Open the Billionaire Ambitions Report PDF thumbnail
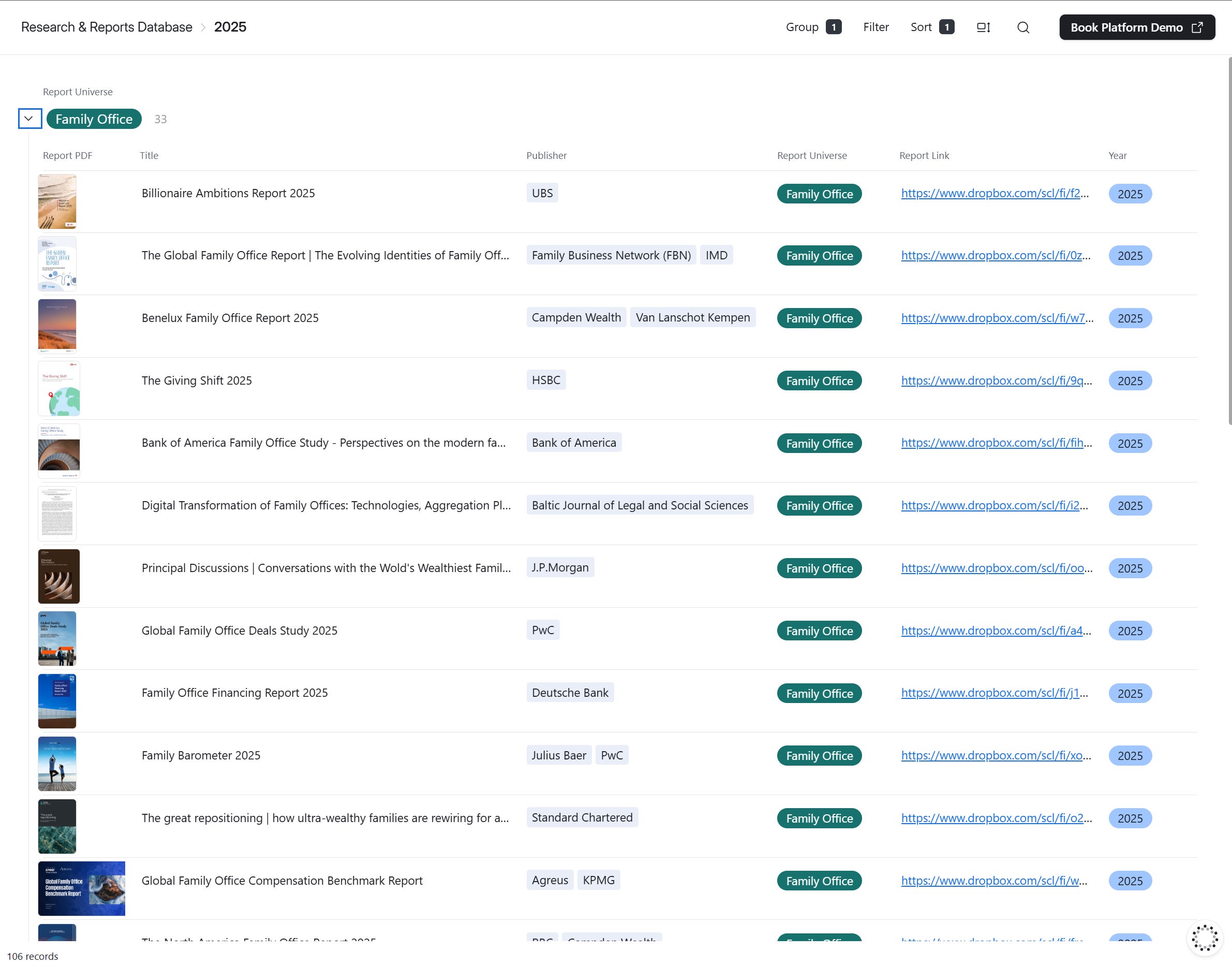The height and width of the screenshot is (966, 1232). tap(57, 201)
